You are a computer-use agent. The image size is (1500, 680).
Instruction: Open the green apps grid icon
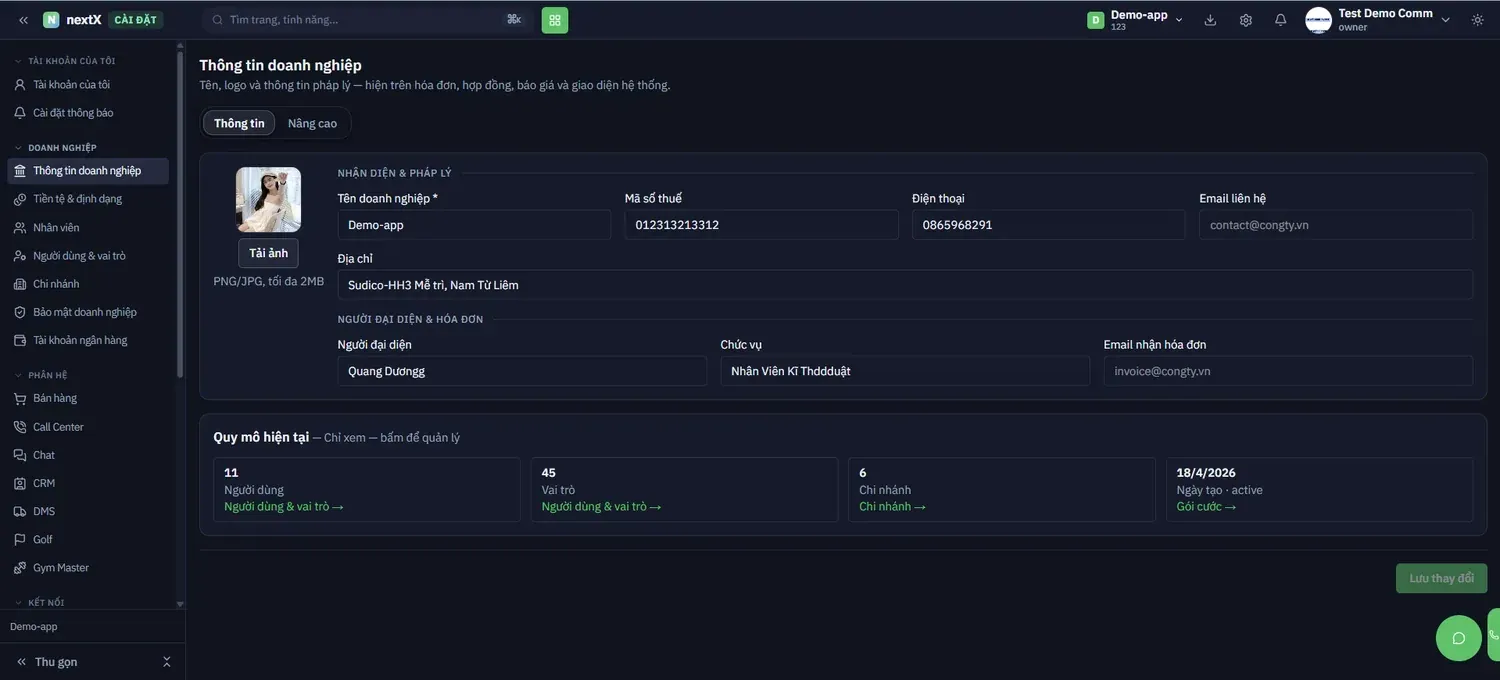pos(555,20)
